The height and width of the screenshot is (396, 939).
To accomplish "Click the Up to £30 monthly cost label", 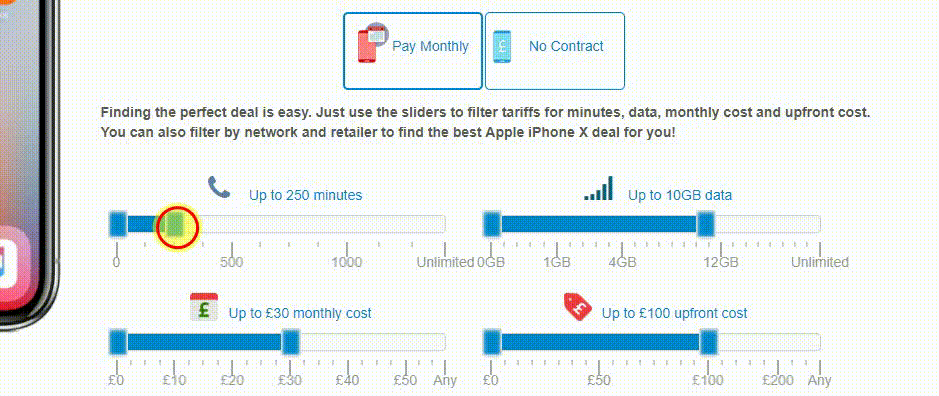I will [300, 313].
